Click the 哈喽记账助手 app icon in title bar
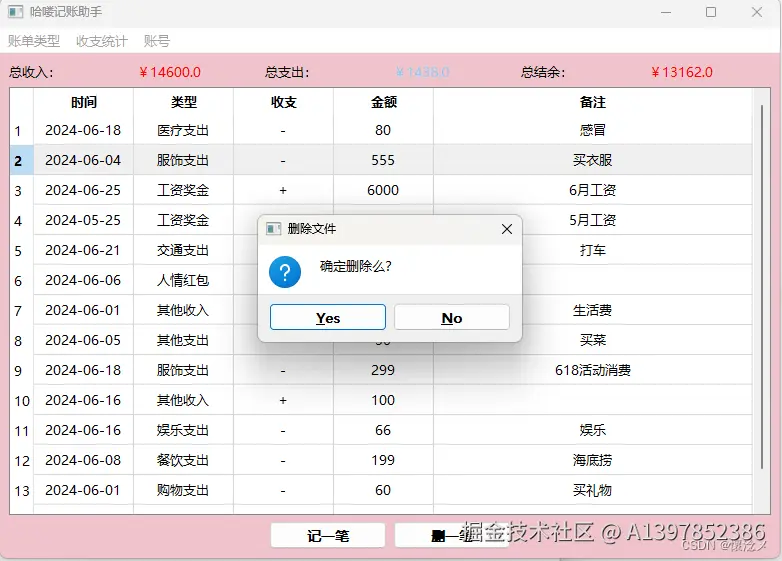The image size is (782, 561). tap(15, 12)
